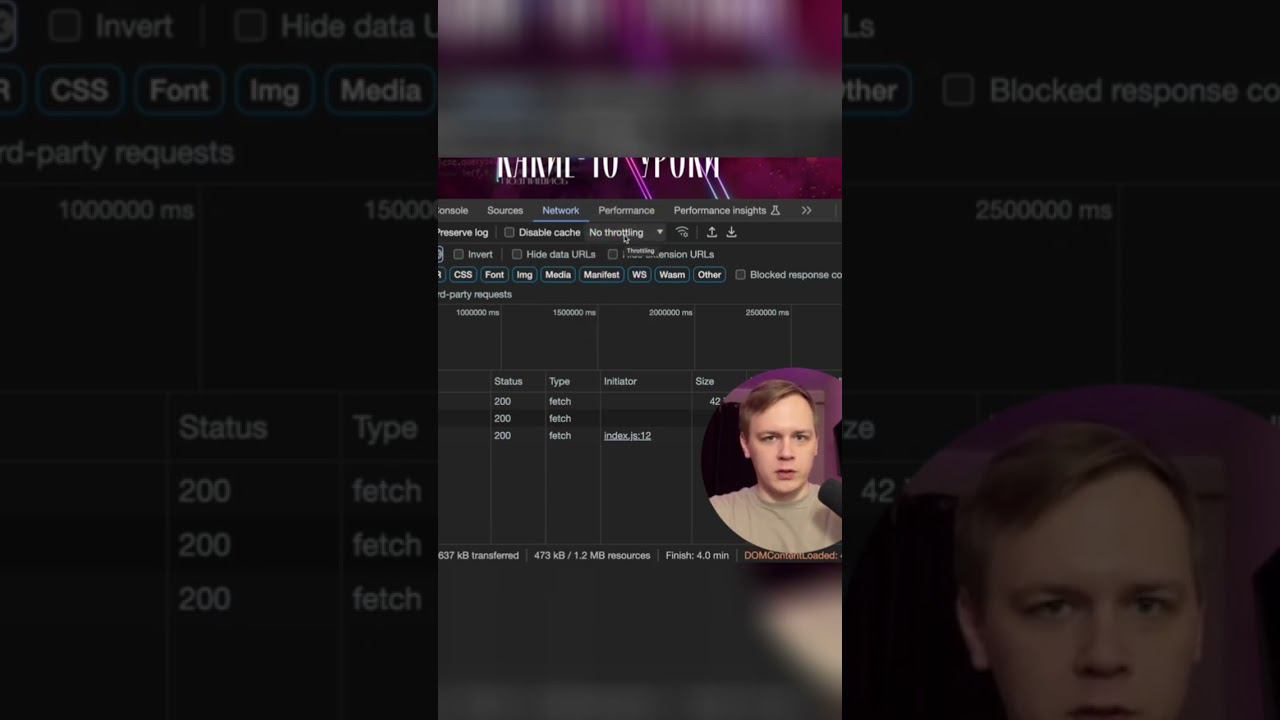Select the 1000000 ms timeline marker
This screenshot has height=720, width=1280.
coord(477,313)
